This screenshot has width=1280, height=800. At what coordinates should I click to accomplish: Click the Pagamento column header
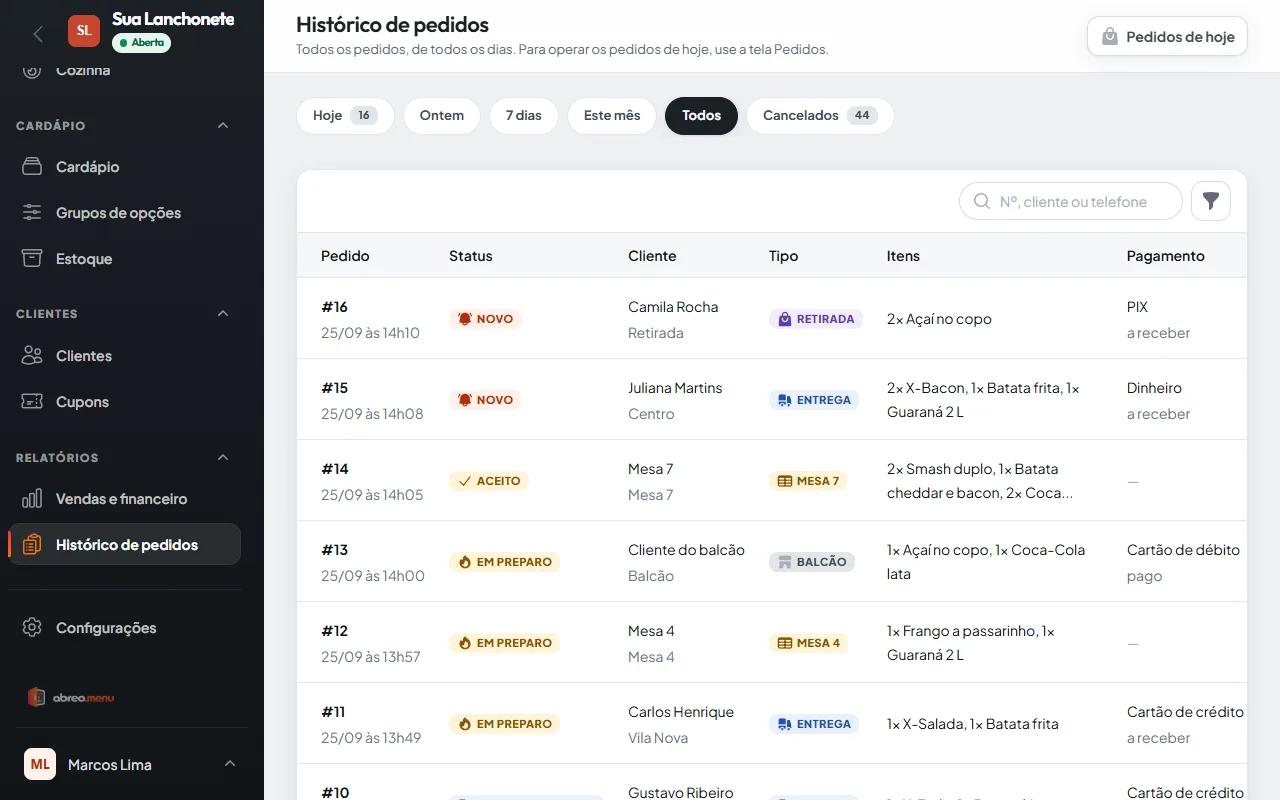pyautogui.click(x=1165, y=256)
